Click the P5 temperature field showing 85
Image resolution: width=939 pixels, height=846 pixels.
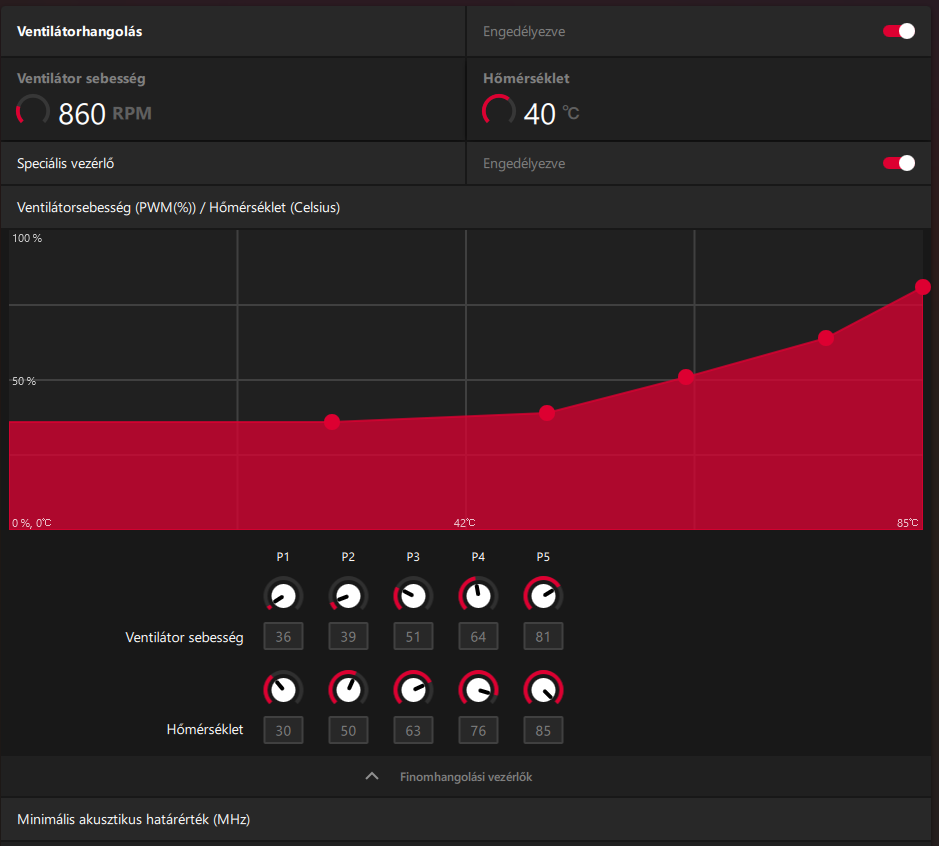543,730
